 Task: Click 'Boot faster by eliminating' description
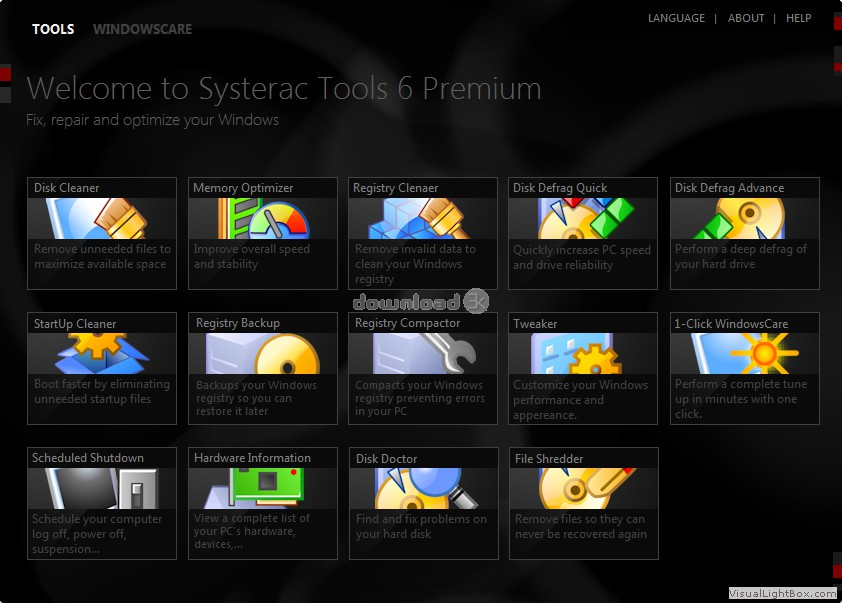101,391
